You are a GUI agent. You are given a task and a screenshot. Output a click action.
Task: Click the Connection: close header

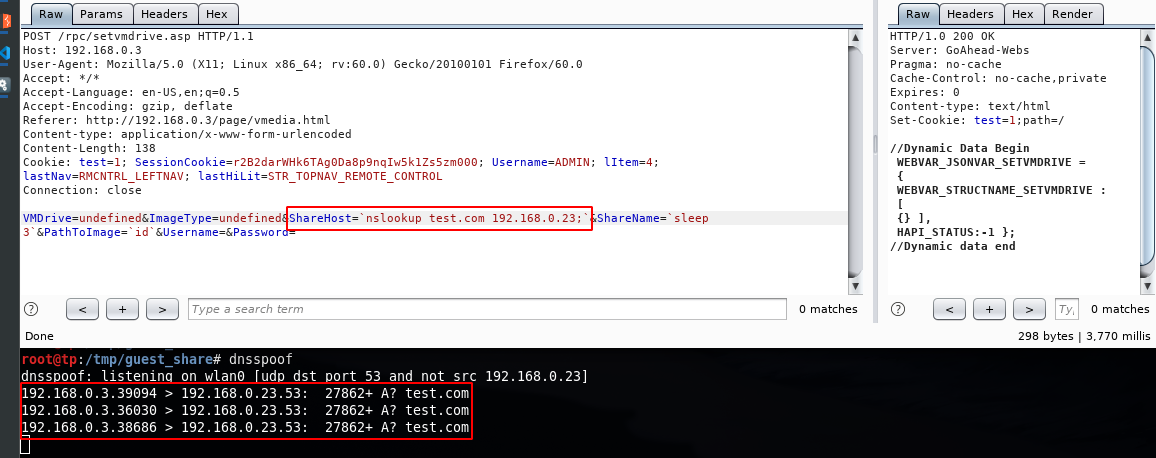click(x=82, y=190)
